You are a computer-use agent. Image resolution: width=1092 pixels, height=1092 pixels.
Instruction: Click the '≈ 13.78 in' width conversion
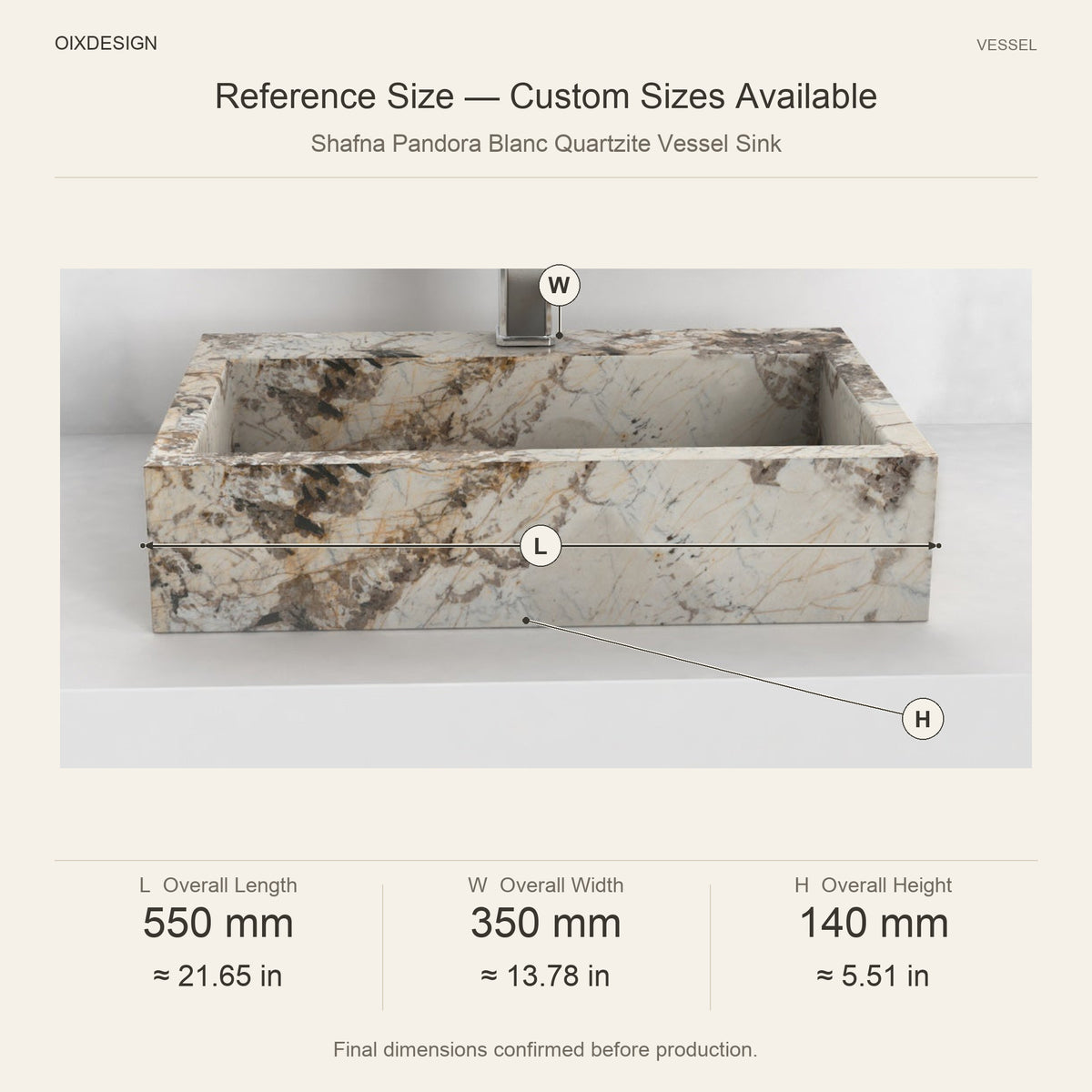point(546,976)
